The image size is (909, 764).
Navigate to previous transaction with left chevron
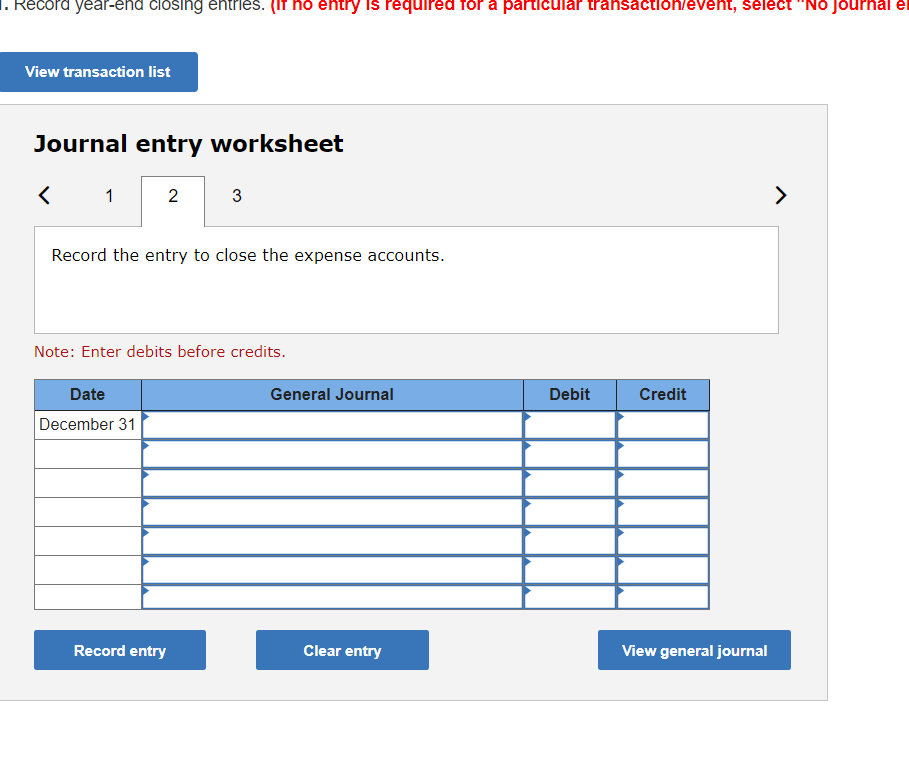pyautogui.click(x=44, y=195)
